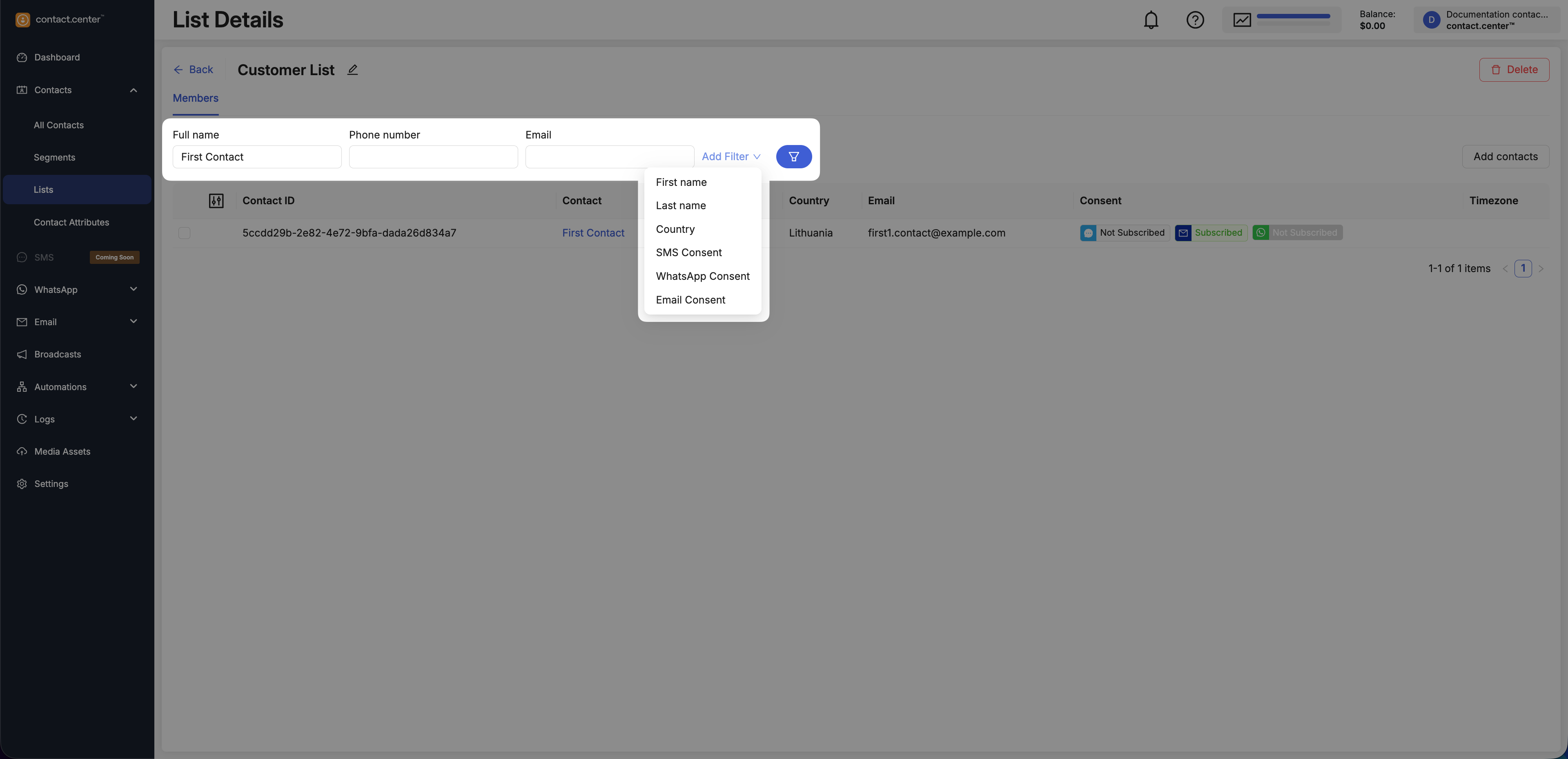The image size is (1568, 759).
Task: Click the pencil icon to rename Customer List
Action: pos(352,70)
